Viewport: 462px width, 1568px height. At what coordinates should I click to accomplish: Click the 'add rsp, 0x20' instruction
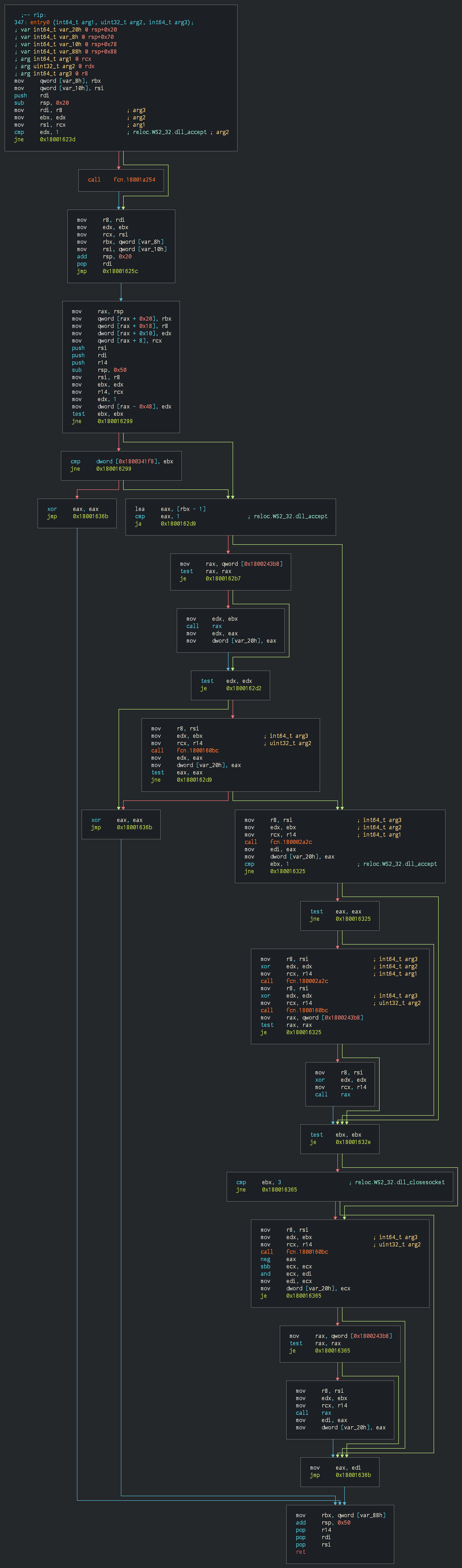104,256
